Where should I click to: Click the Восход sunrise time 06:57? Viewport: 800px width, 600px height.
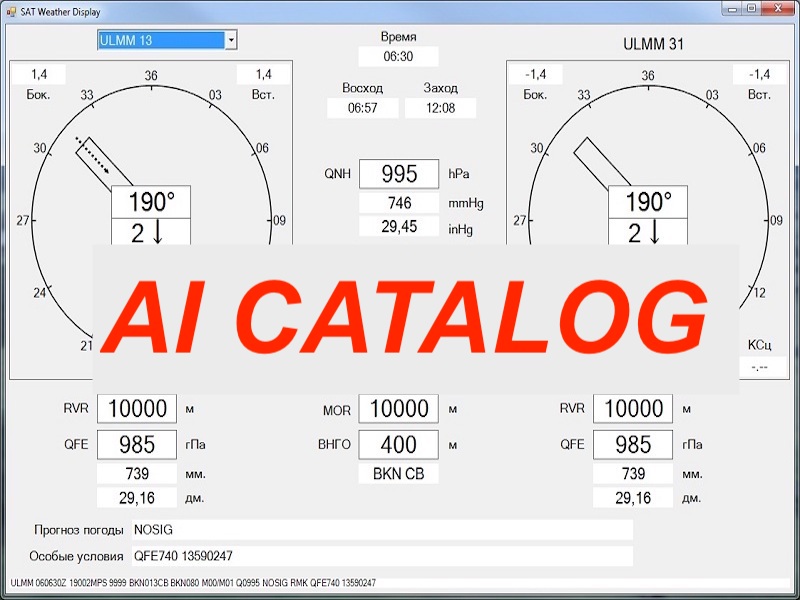(362, 108)
